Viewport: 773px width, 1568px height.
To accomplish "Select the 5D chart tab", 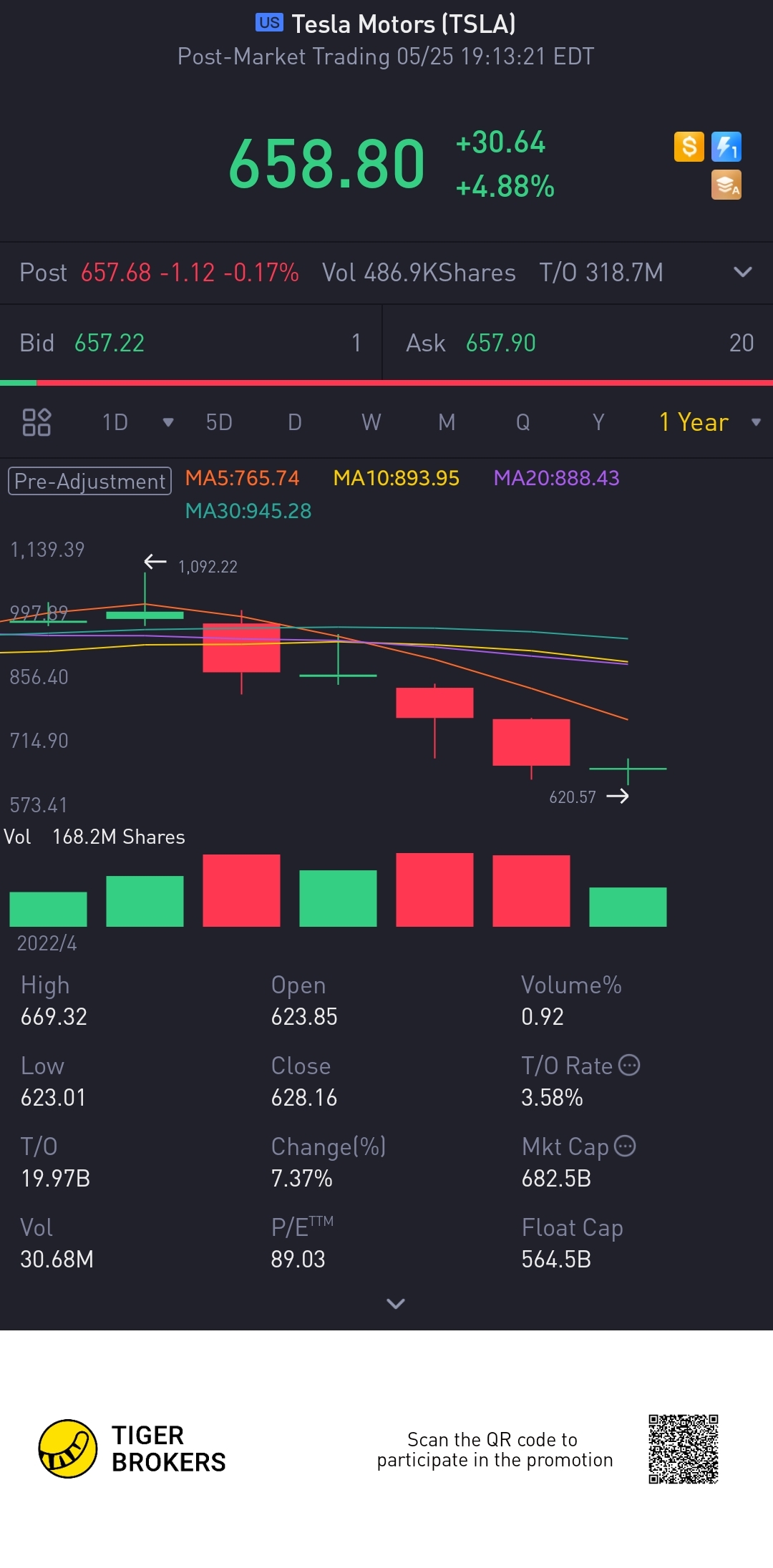I will click(x=219, y=422).
